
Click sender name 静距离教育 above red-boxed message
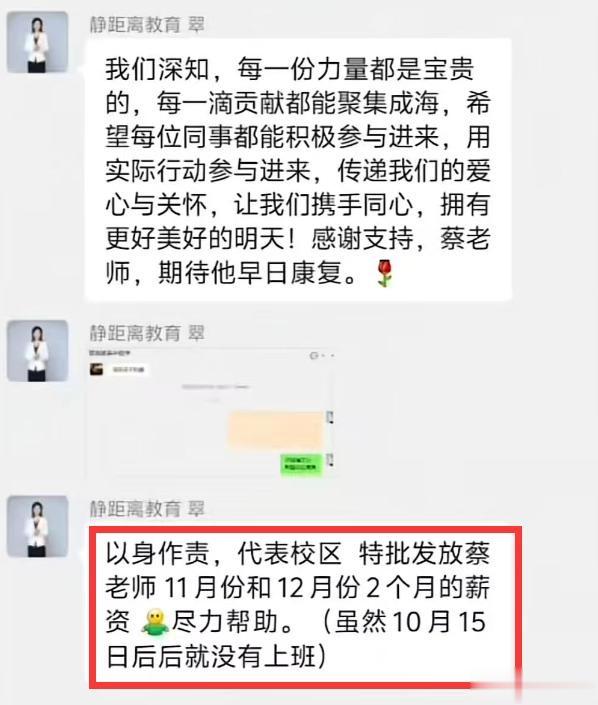(135, 509)
